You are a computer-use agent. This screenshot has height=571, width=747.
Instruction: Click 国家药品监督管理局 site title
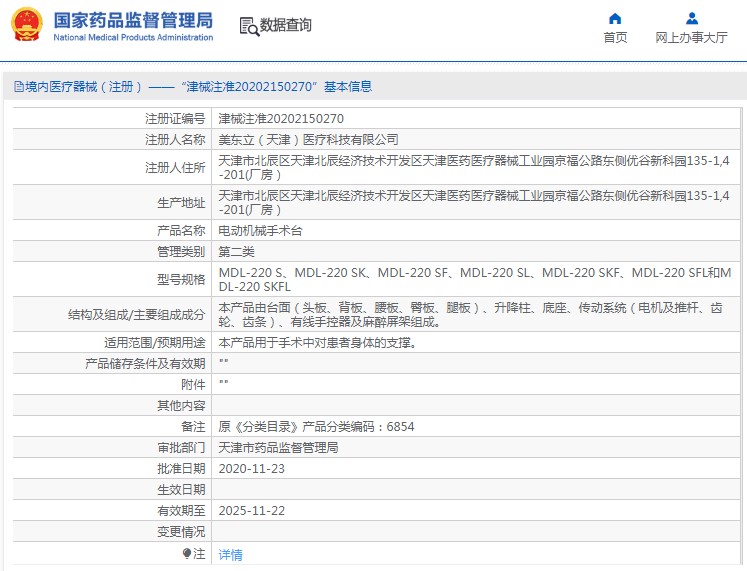133,20
